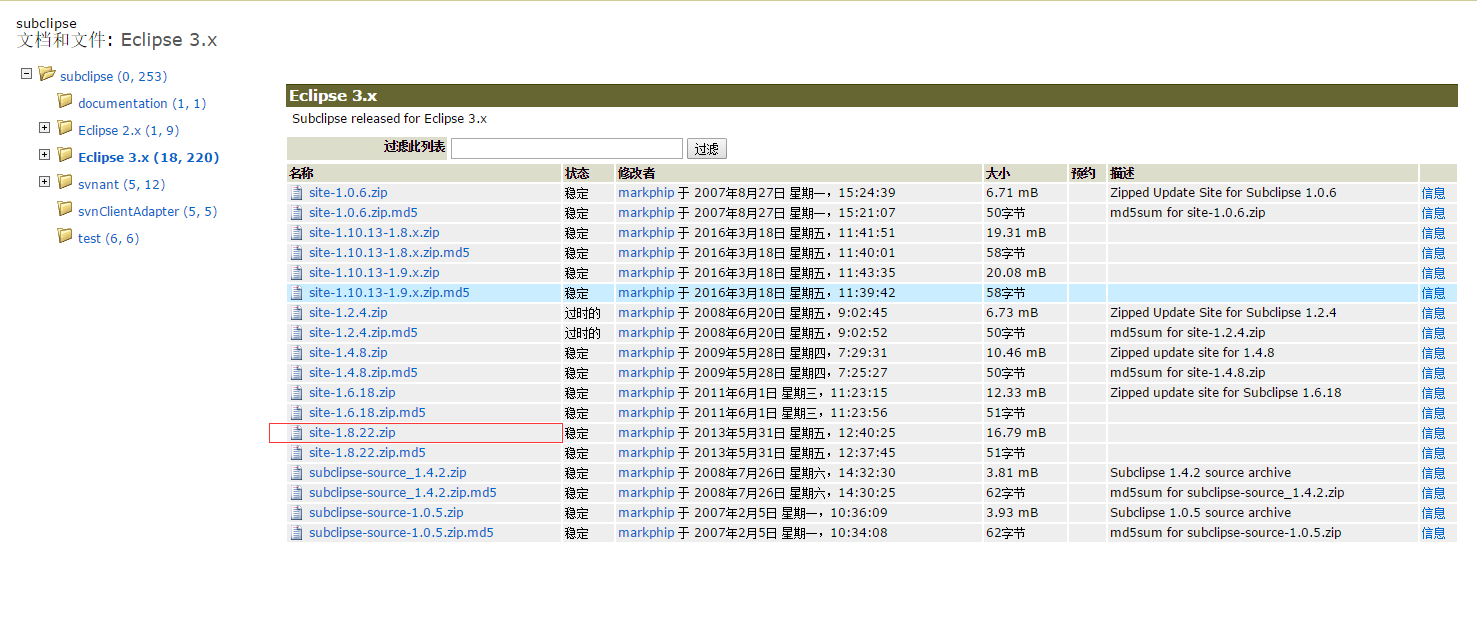Expand the Eclipse 3.x tree node
The image size is (1477, 644).
click(44, 154)
